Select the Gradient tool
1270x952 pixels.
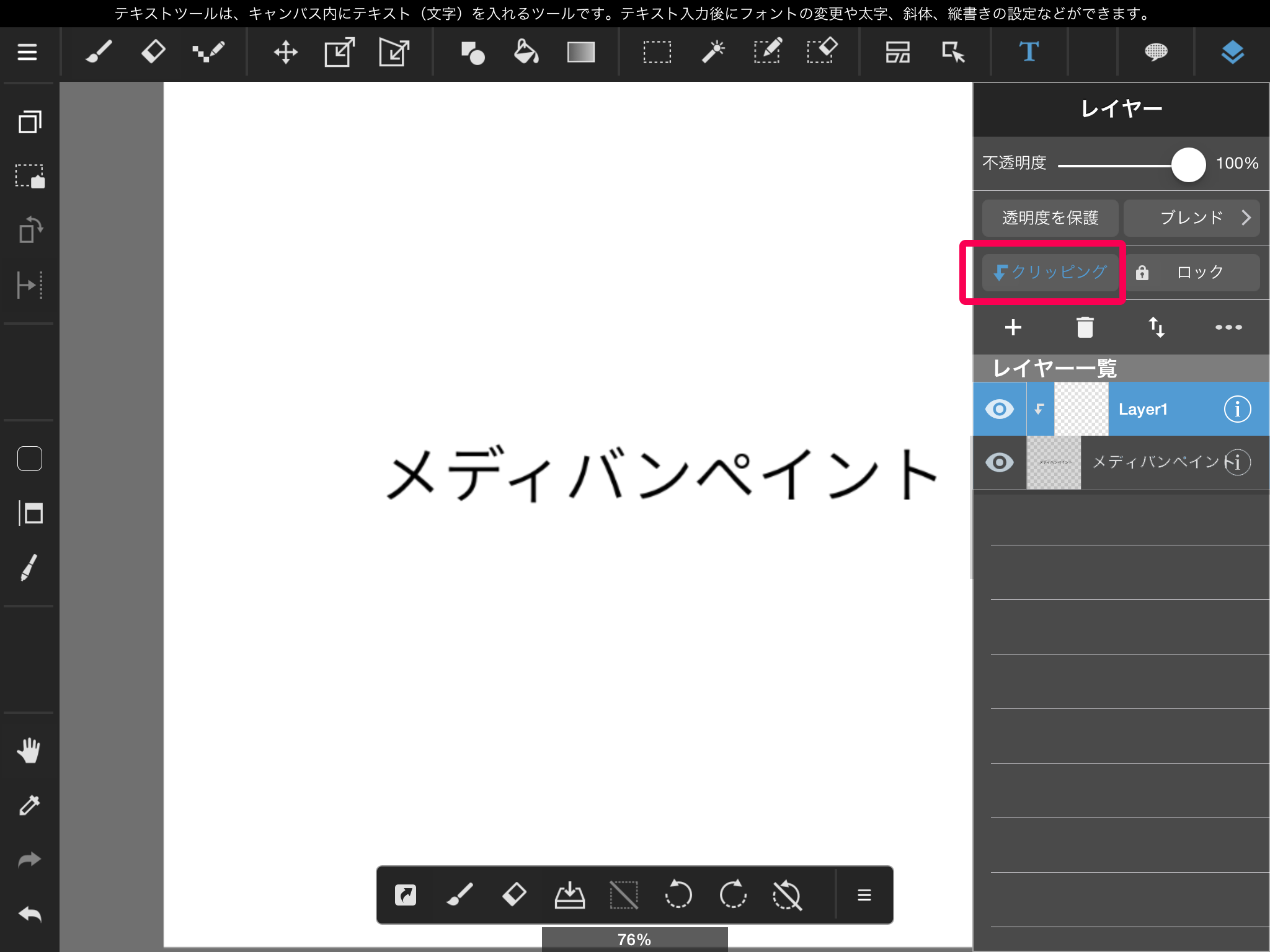[x=581, y=53]
